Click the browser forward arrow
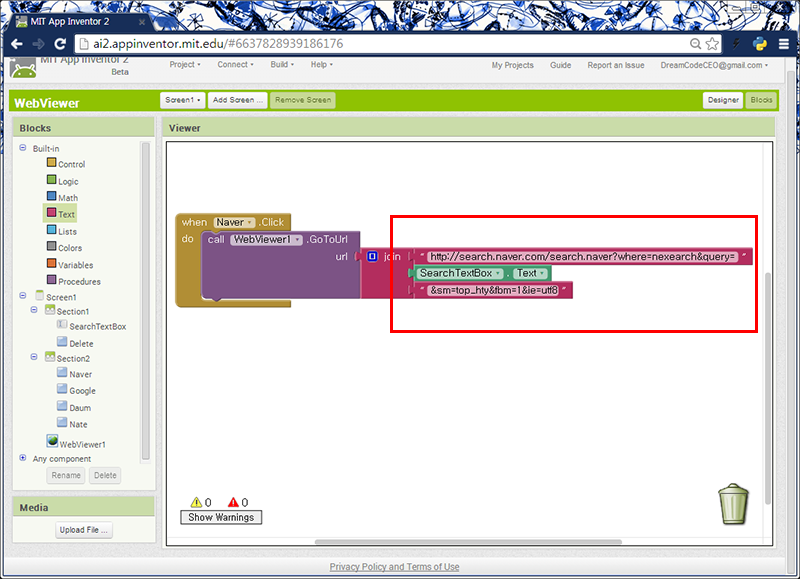 click(x=38, y=44)
